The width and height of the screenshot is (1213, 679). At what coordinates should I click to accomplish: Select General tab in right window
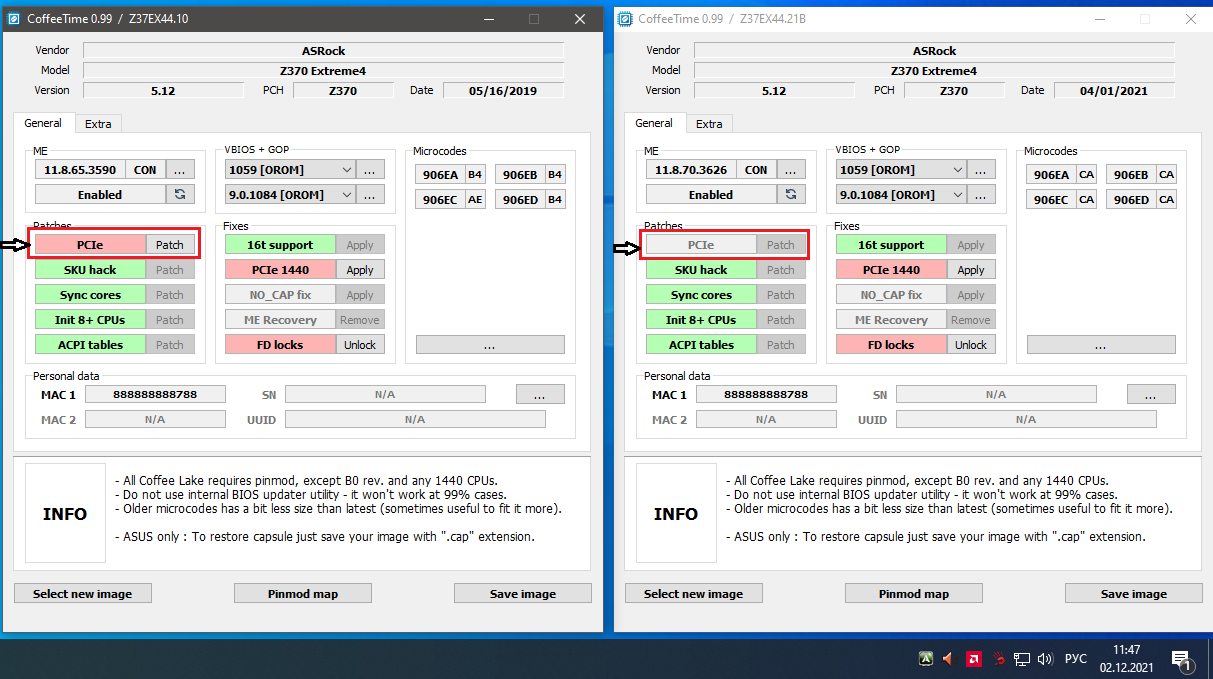tap(654, 123)
